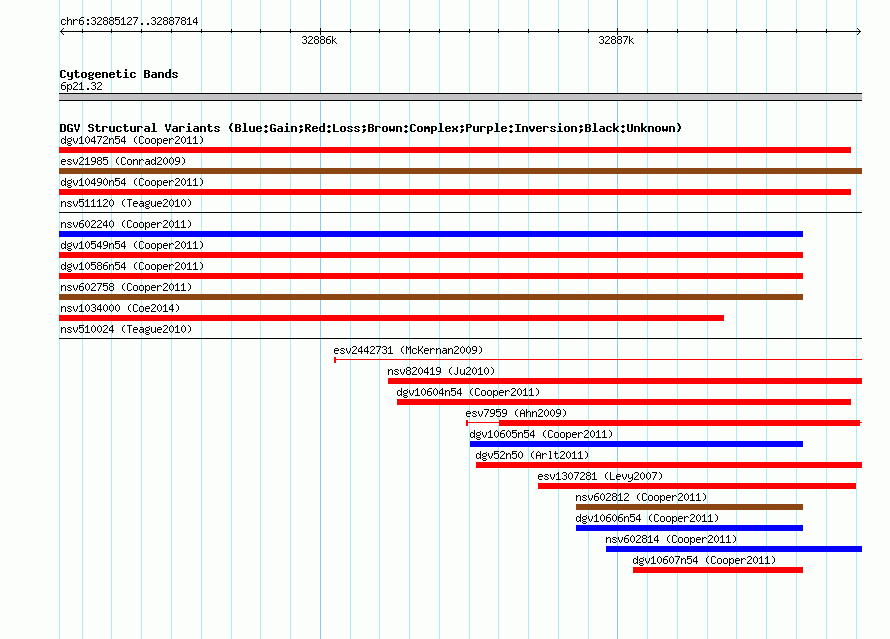The width and height of the screenshot is (890, 639).
Task: Click the dgv10490n54 (Cooper2011) label
Action: coord(132,182)
